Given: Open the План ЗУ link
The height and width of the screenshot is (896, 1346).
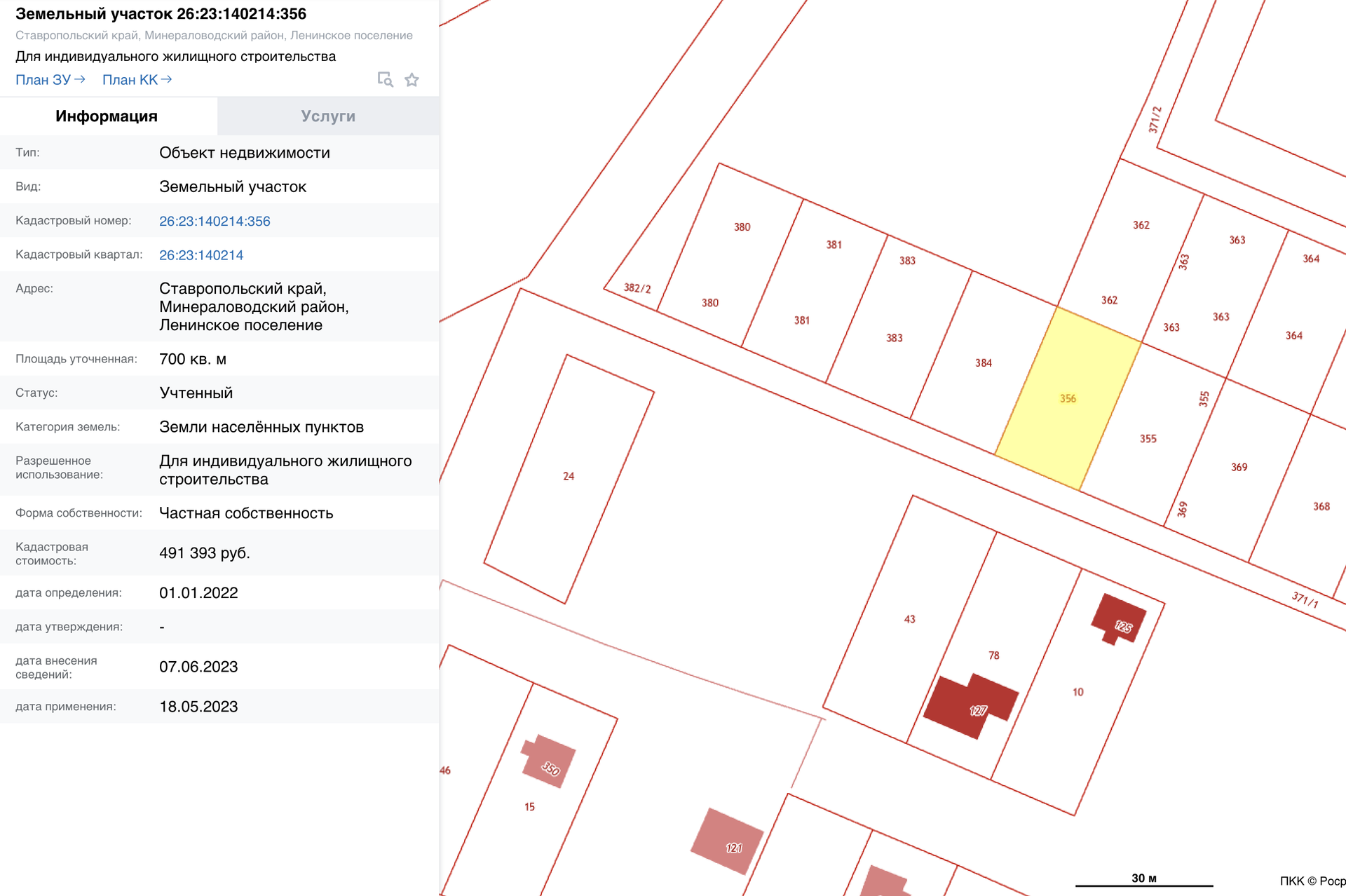Looking at the screenshot, I should [x=43, y=80].
